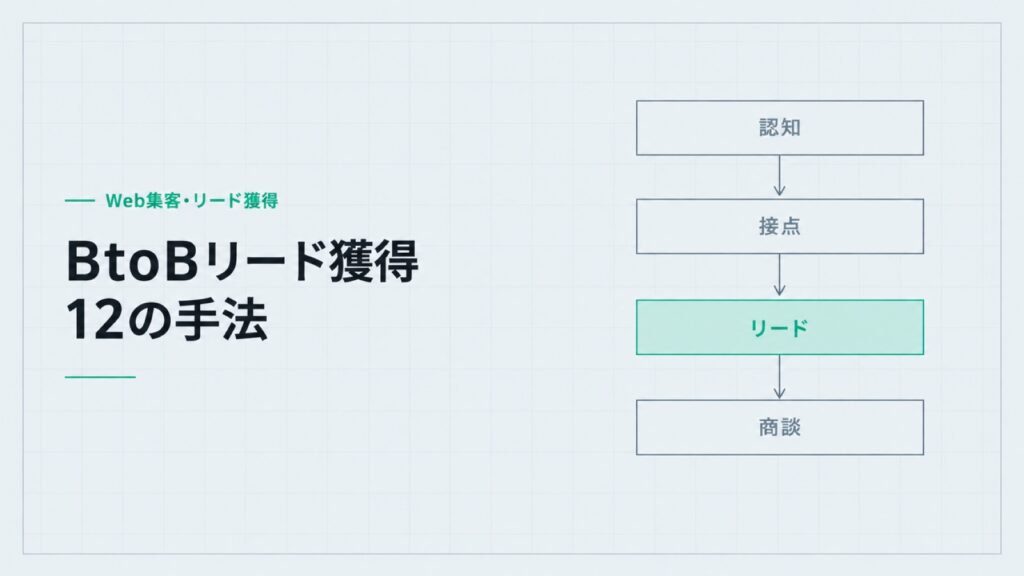This screenshot has height=576, width=1024.
Task: Click the 接点 label text
Action: 780,227
